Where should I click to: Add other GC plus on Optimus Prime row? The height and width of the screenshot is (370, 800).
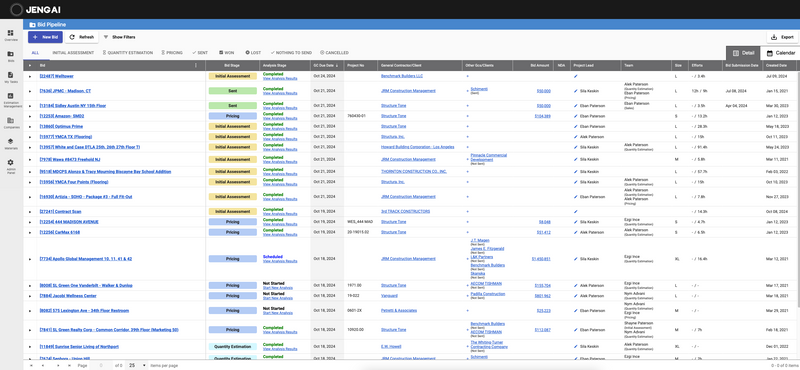(467, 126)
